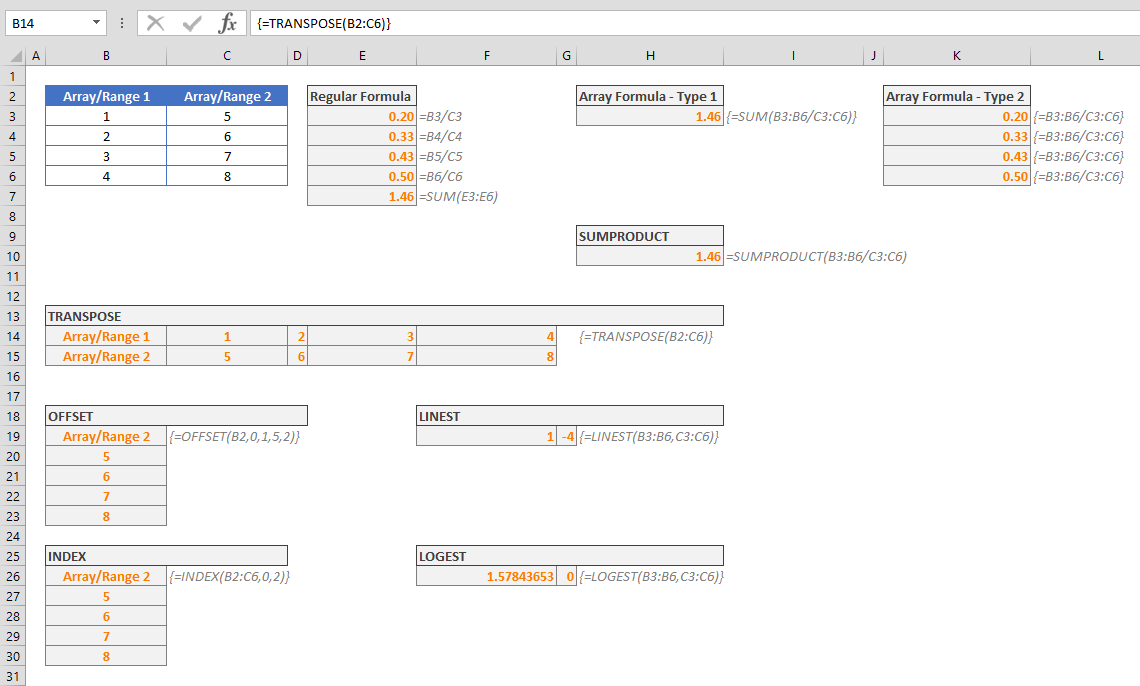Open the Name Box dropdown arrow
Screen dimensions: 1140x686
click(x=96, y=22)
